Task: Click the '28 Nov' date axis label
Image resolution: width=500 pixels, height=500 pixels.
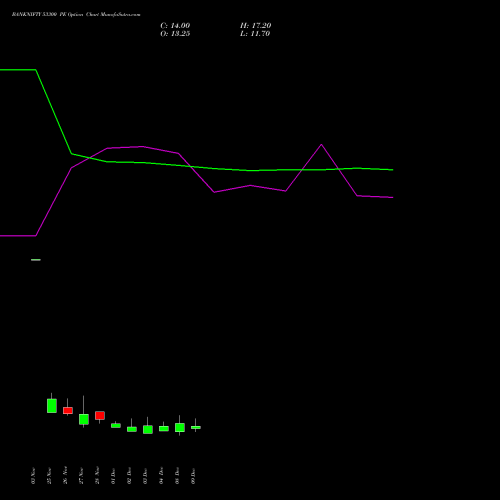Action: tap(97, 476)
